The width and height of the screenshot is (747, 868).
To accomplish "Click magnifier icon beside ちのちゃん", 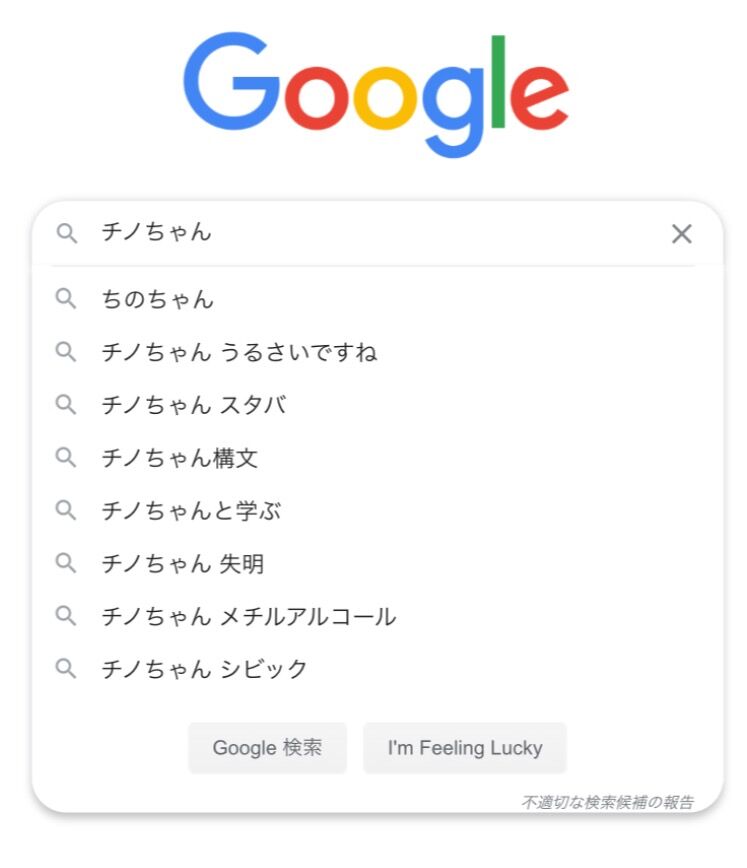I will pos(66,299).
